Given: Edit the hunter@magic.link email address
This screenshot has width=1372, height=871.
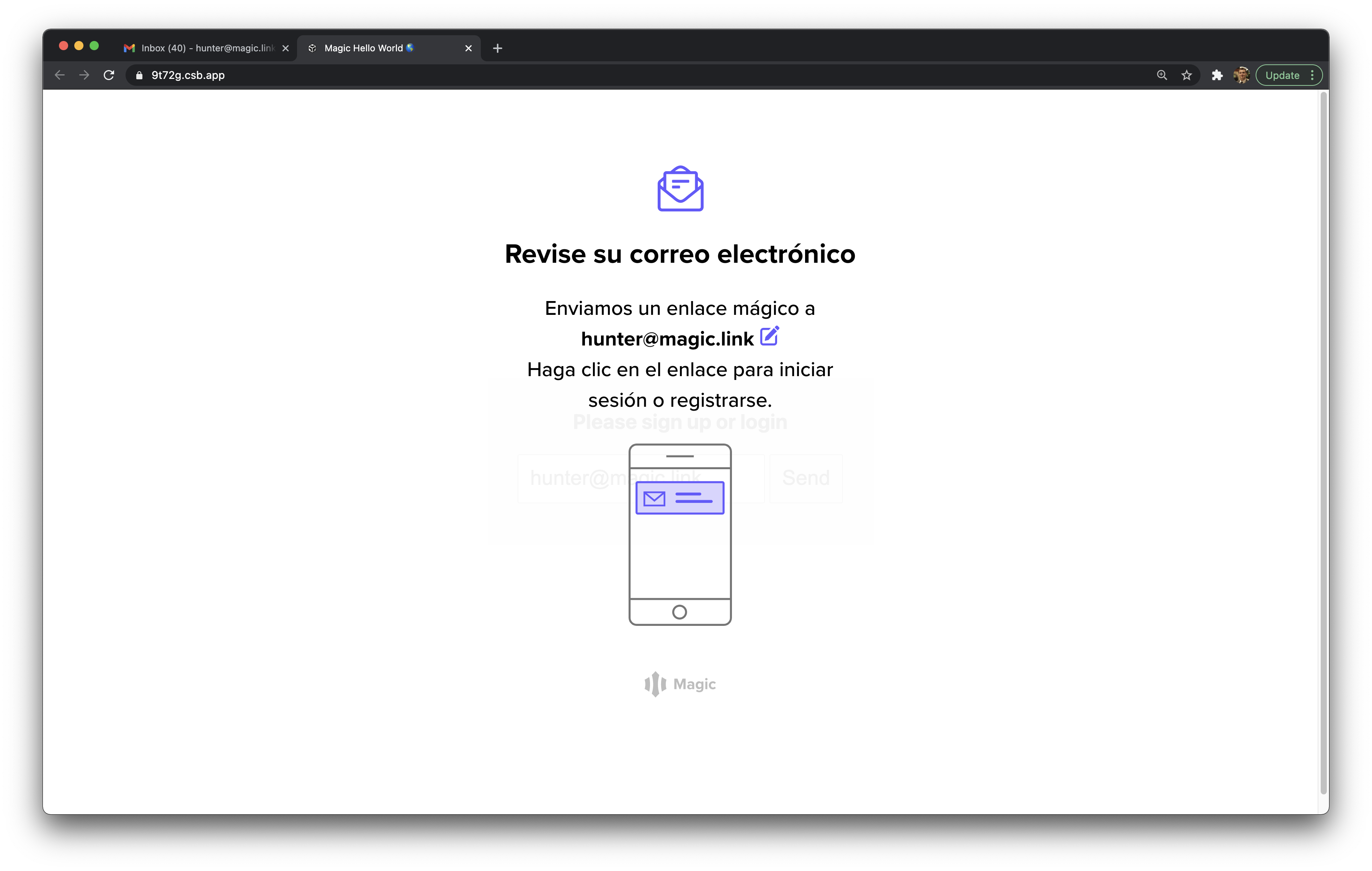Looking at the screenshot, I should point(769,336).
